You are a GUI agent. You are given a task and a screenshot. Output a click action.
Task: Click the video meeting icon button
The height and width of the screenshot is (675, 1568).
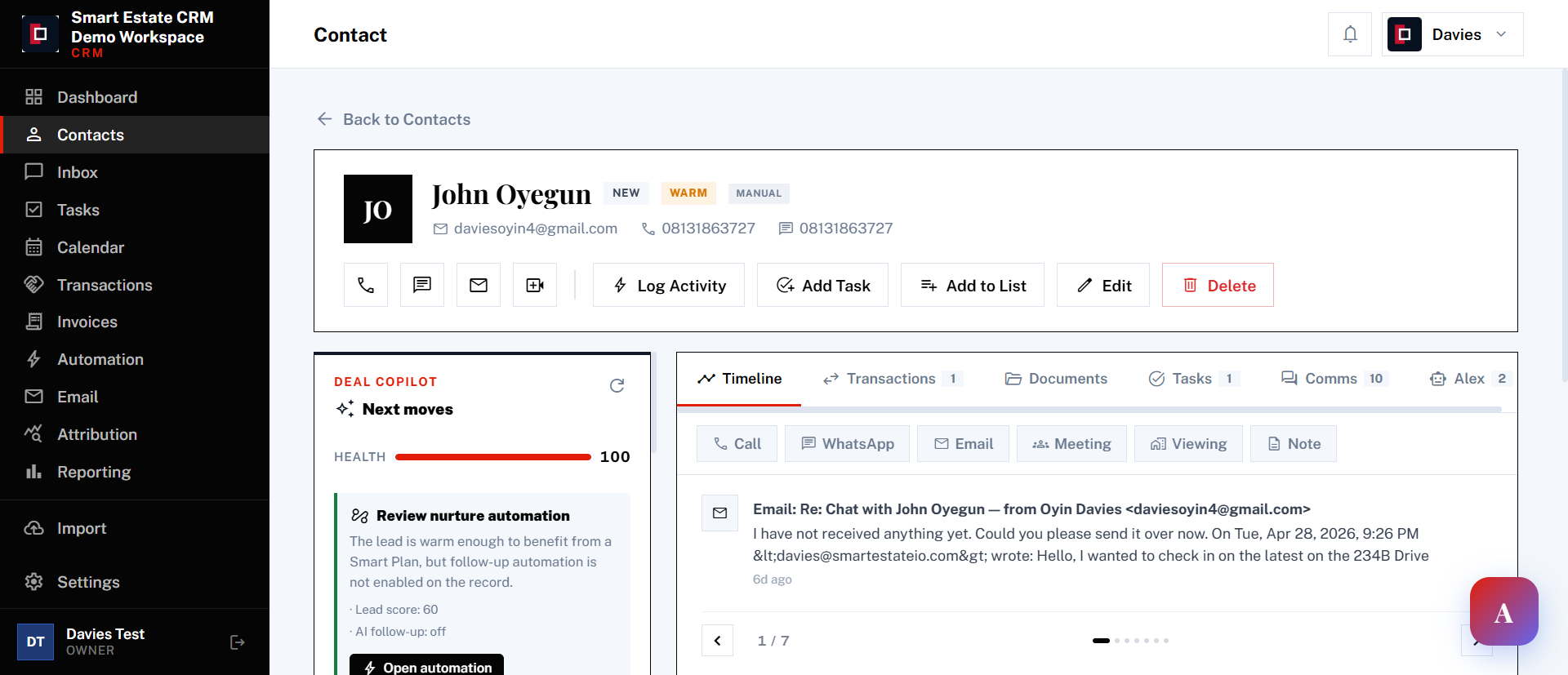(535, 285)
